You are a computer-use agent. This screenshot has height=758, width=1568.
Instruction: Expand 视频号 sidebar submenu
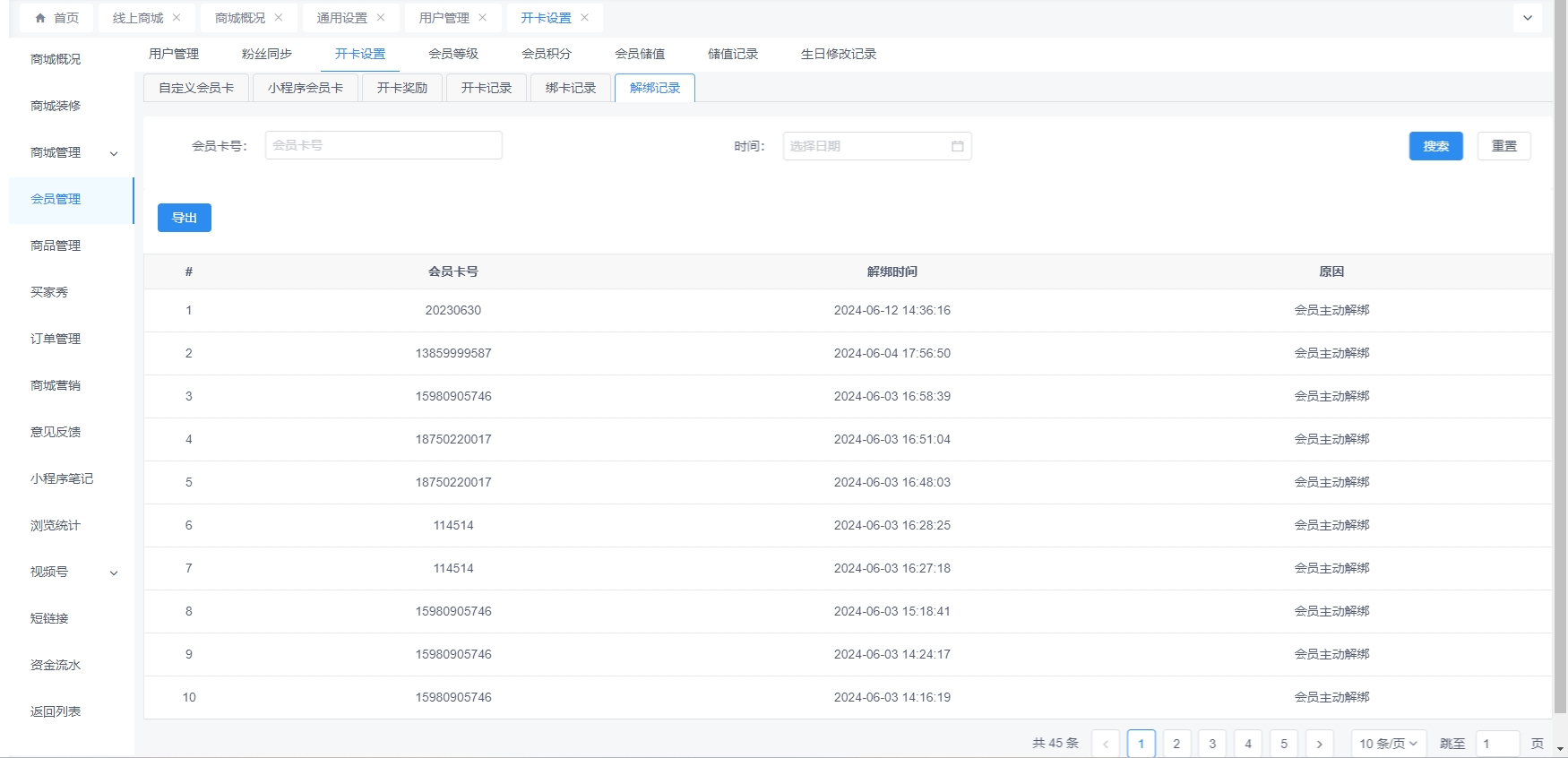(x=114, y=573)
